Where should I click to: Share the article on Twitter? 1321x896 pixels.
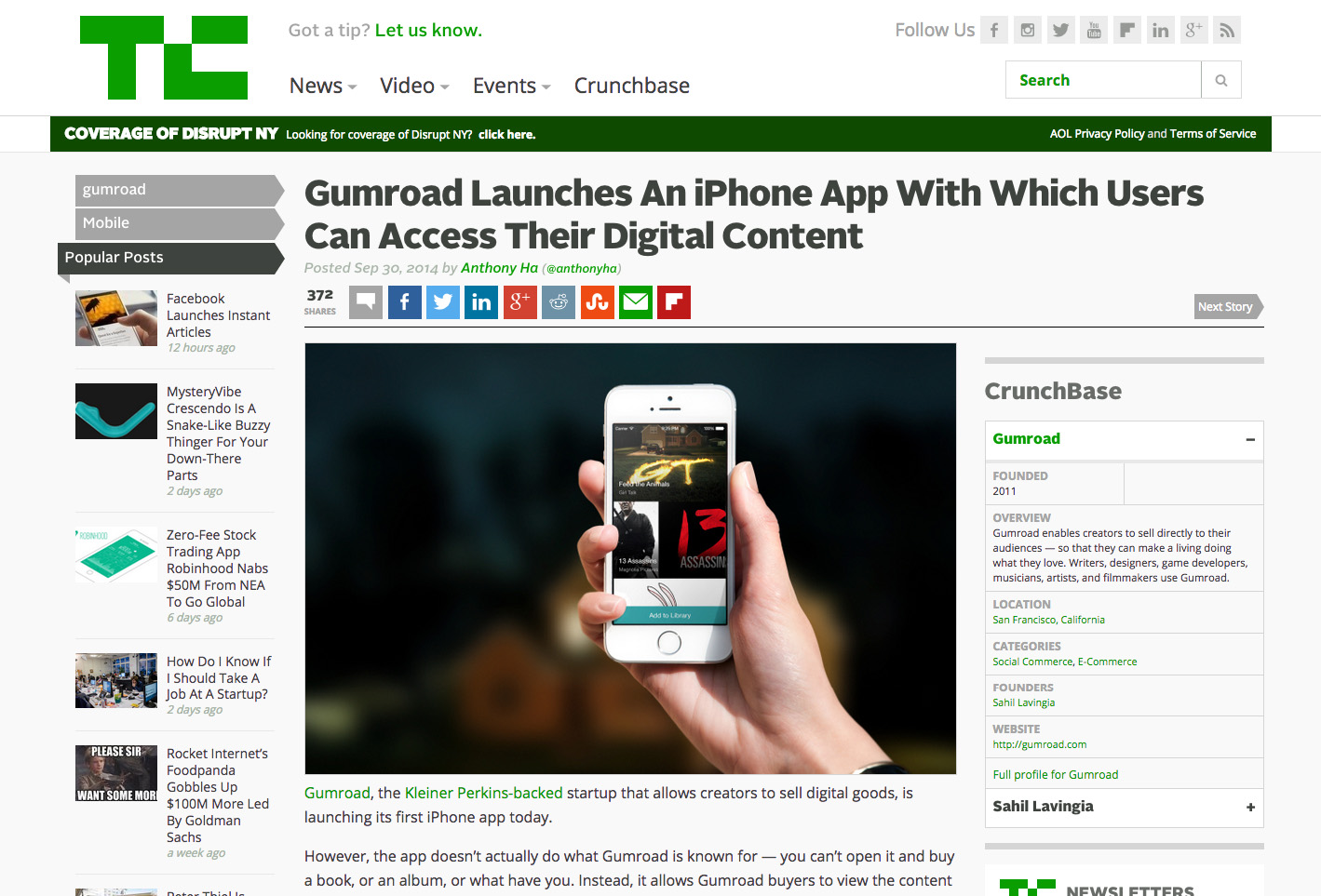(x=443, y=302)
